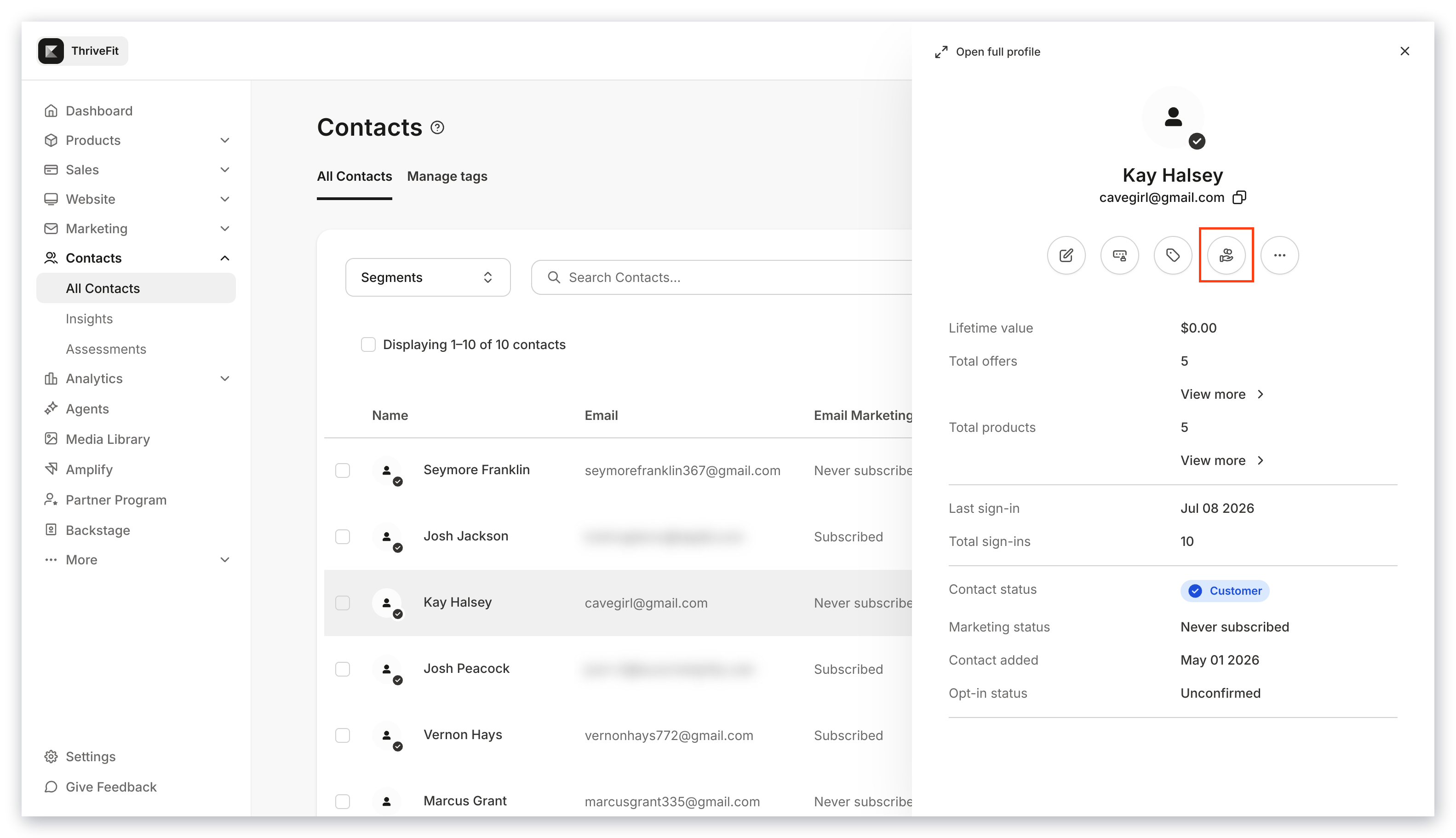Screen dimensions: 1456x838
Task: Click the Kay Halsey profile name heading
Action: tap(1172, 175)
